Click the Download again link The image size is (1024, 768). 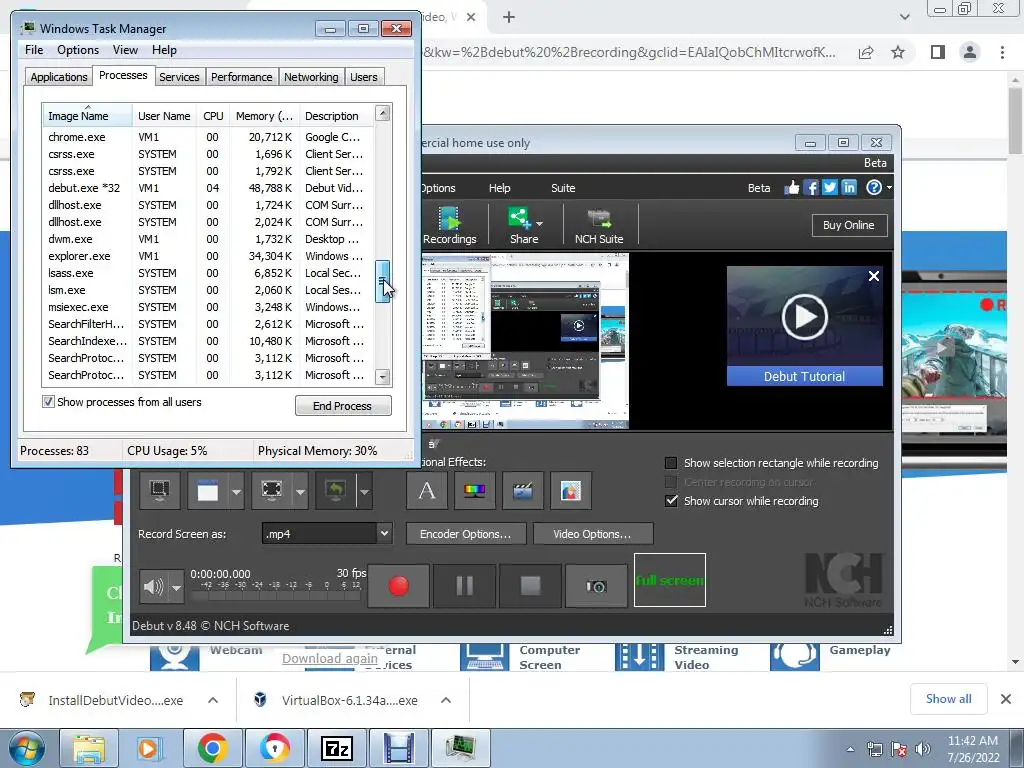click(330, 658)
